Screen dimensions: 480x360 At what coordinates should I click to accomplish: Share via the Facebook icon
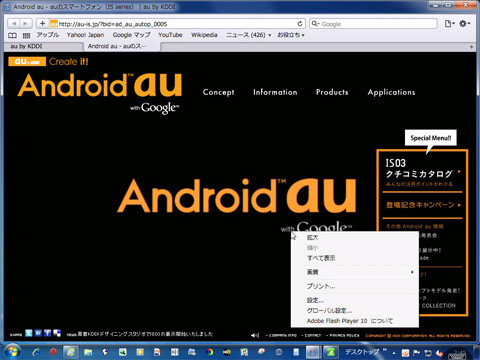point(48,333)
